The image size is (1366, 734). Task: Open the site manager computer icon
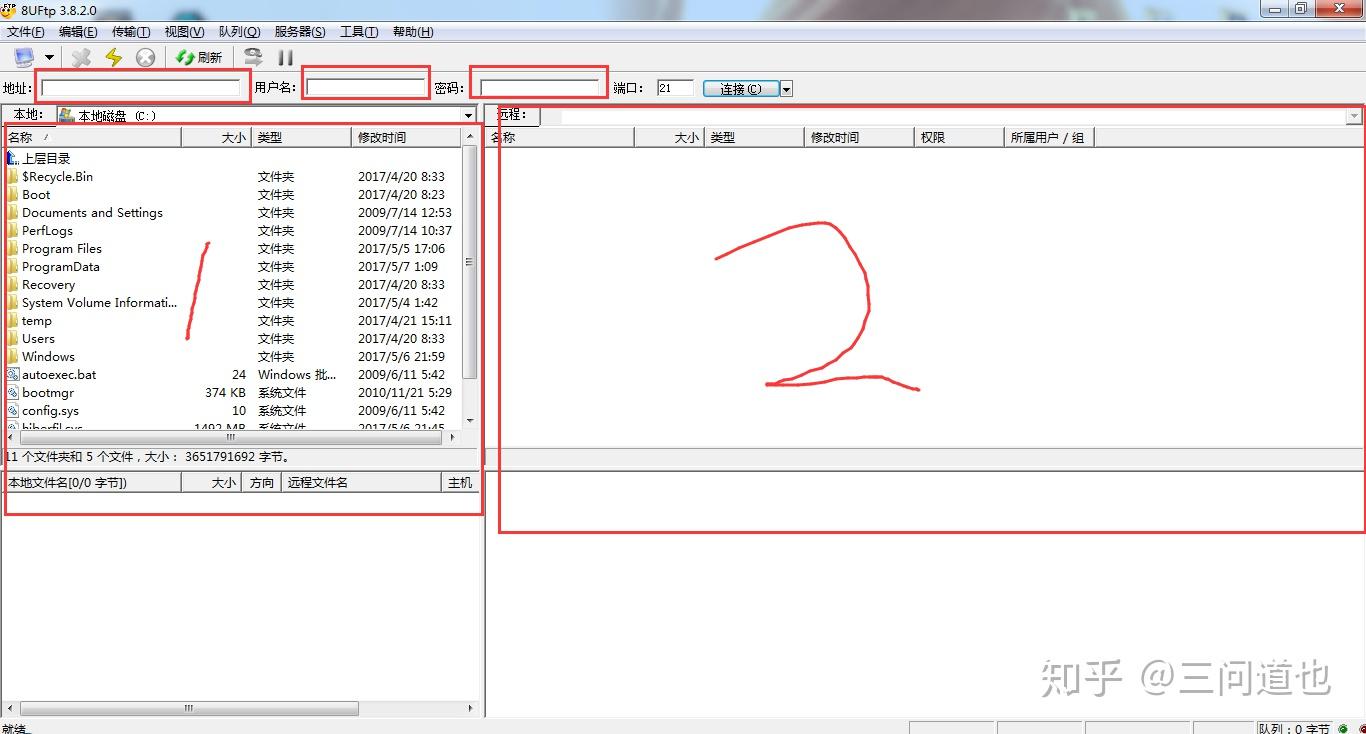(x=24, y=58)
